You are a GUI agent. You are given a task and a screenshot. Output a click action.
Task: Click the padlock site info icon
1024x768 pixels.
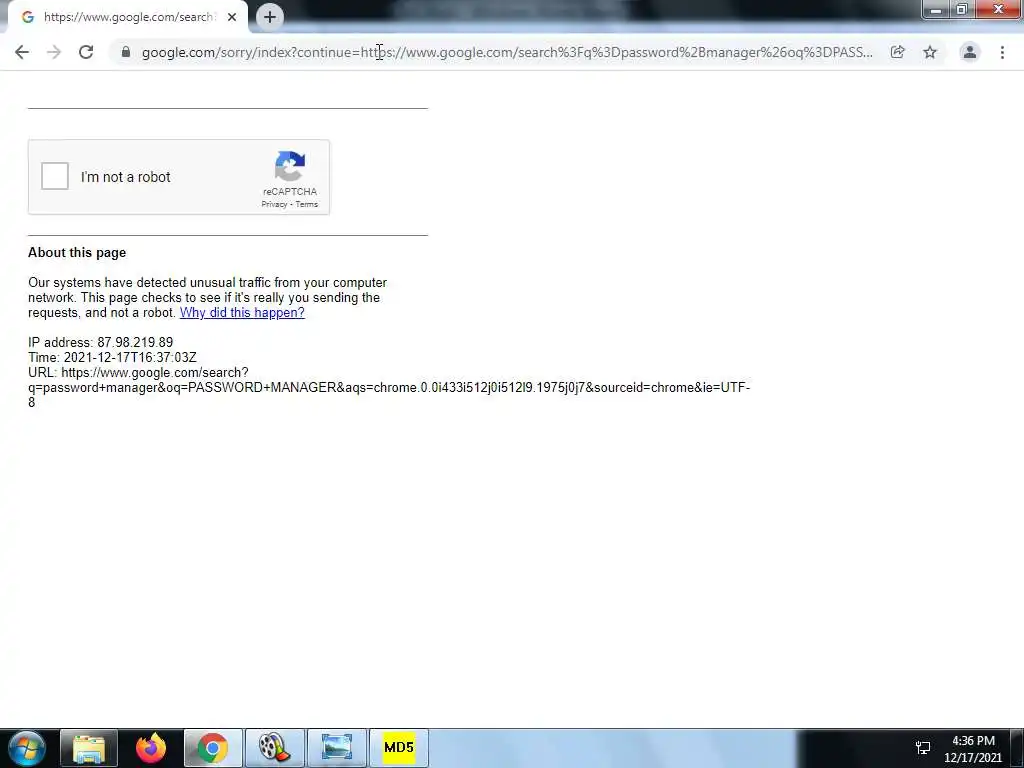pos(126,52)
